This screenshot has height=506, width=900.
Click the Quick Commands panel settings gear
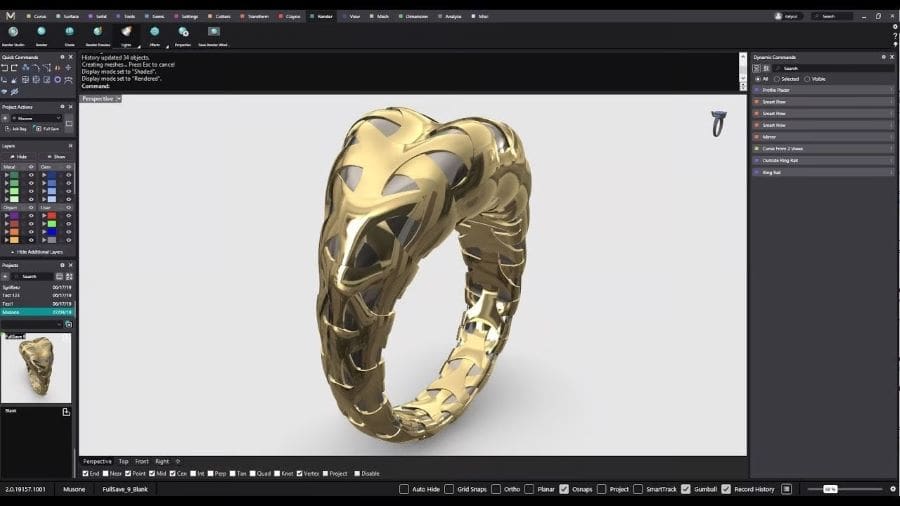click(63, 57)
